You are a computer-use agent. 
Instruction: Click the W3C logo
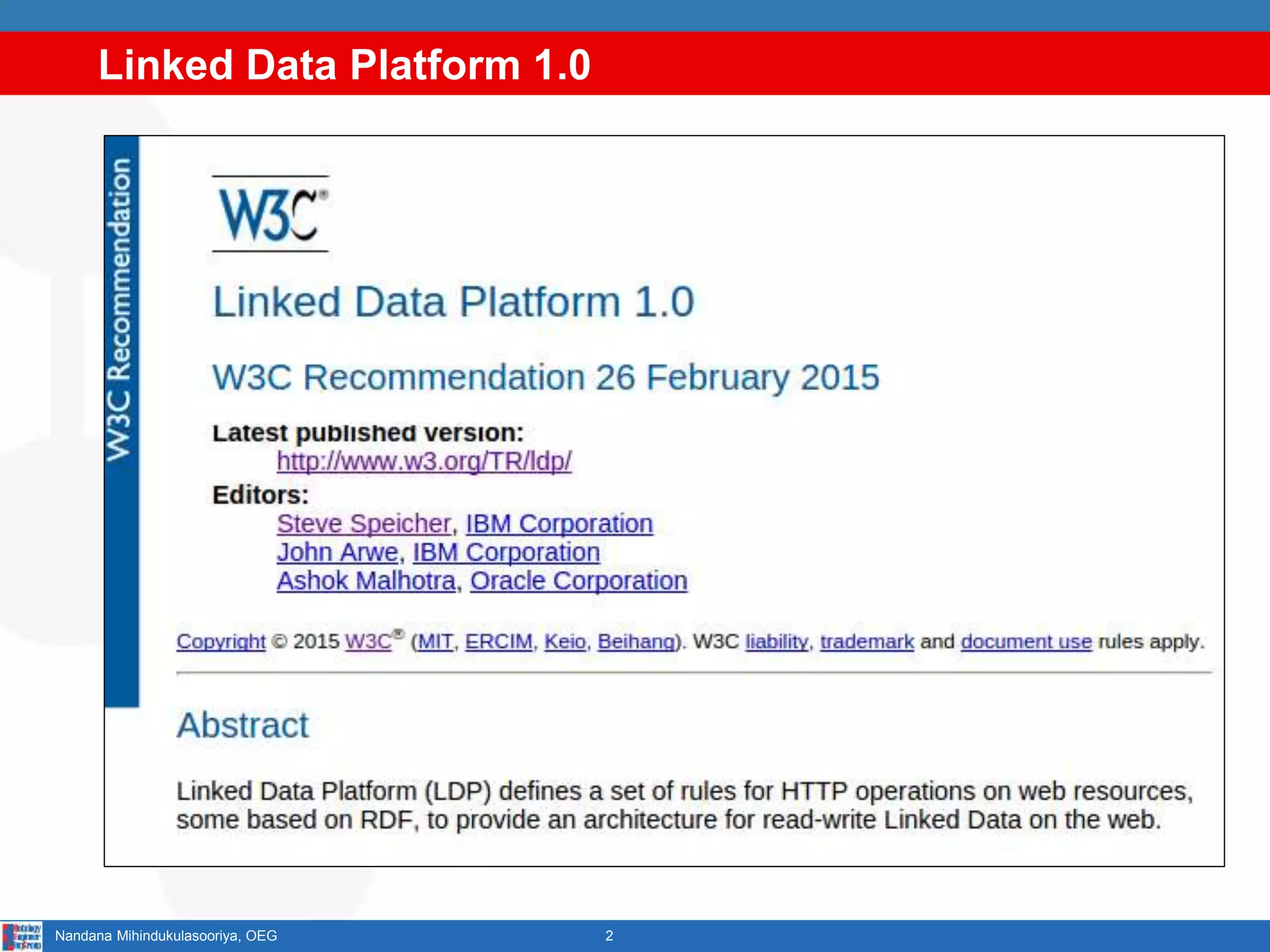[x=270, y=214]
